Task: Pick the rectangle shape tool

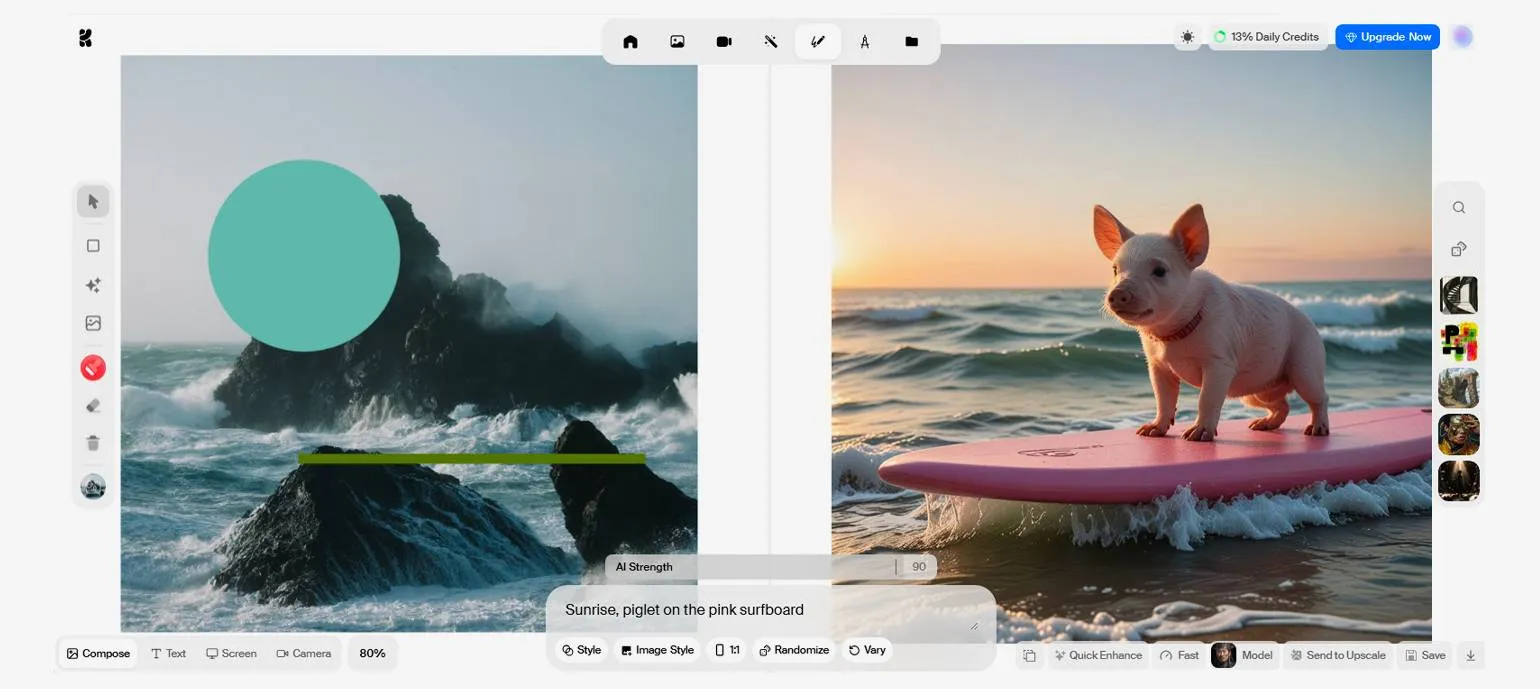Action: click(93, 246)
